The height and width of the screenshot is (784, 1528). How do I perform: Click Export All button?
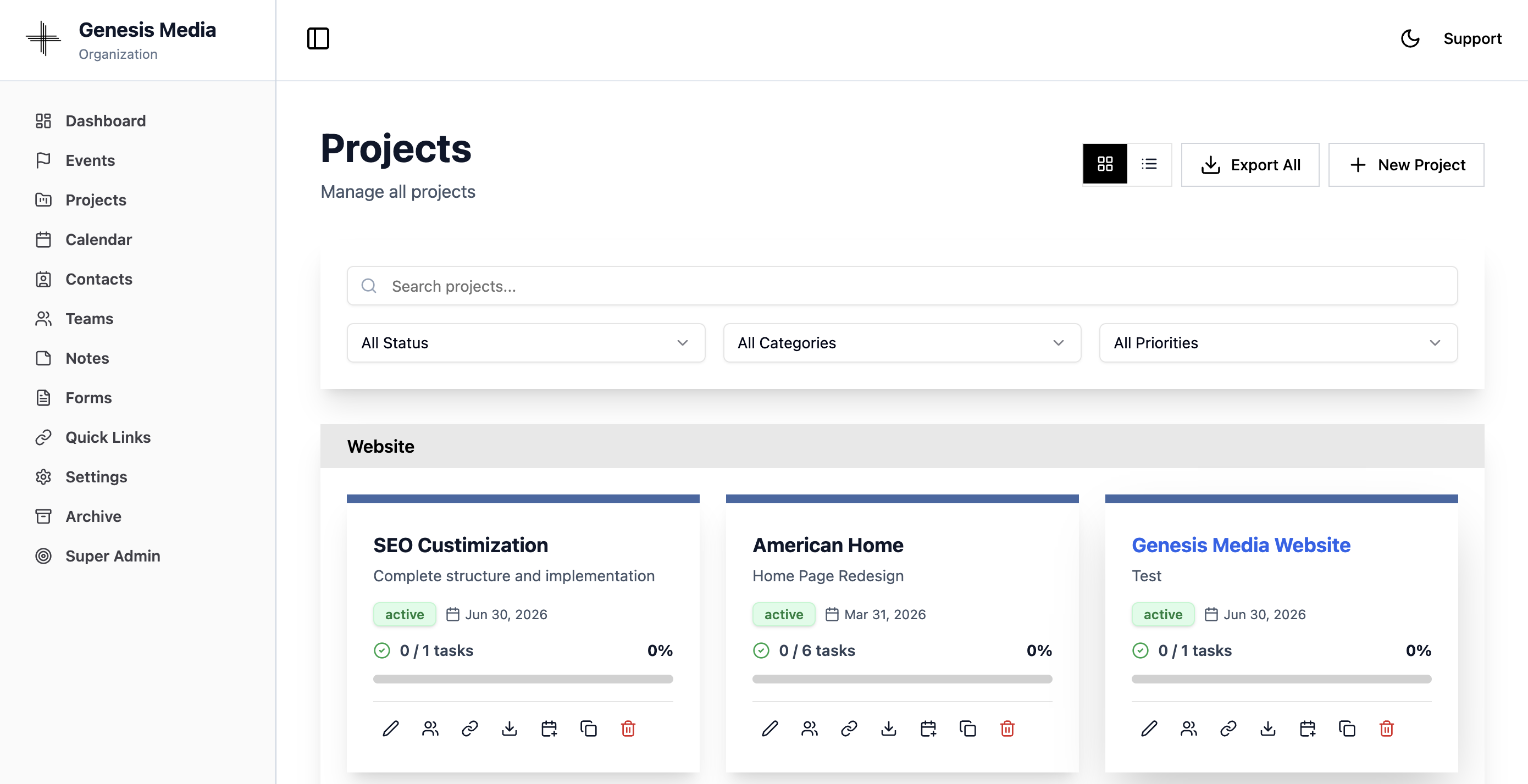(1250, 165)
